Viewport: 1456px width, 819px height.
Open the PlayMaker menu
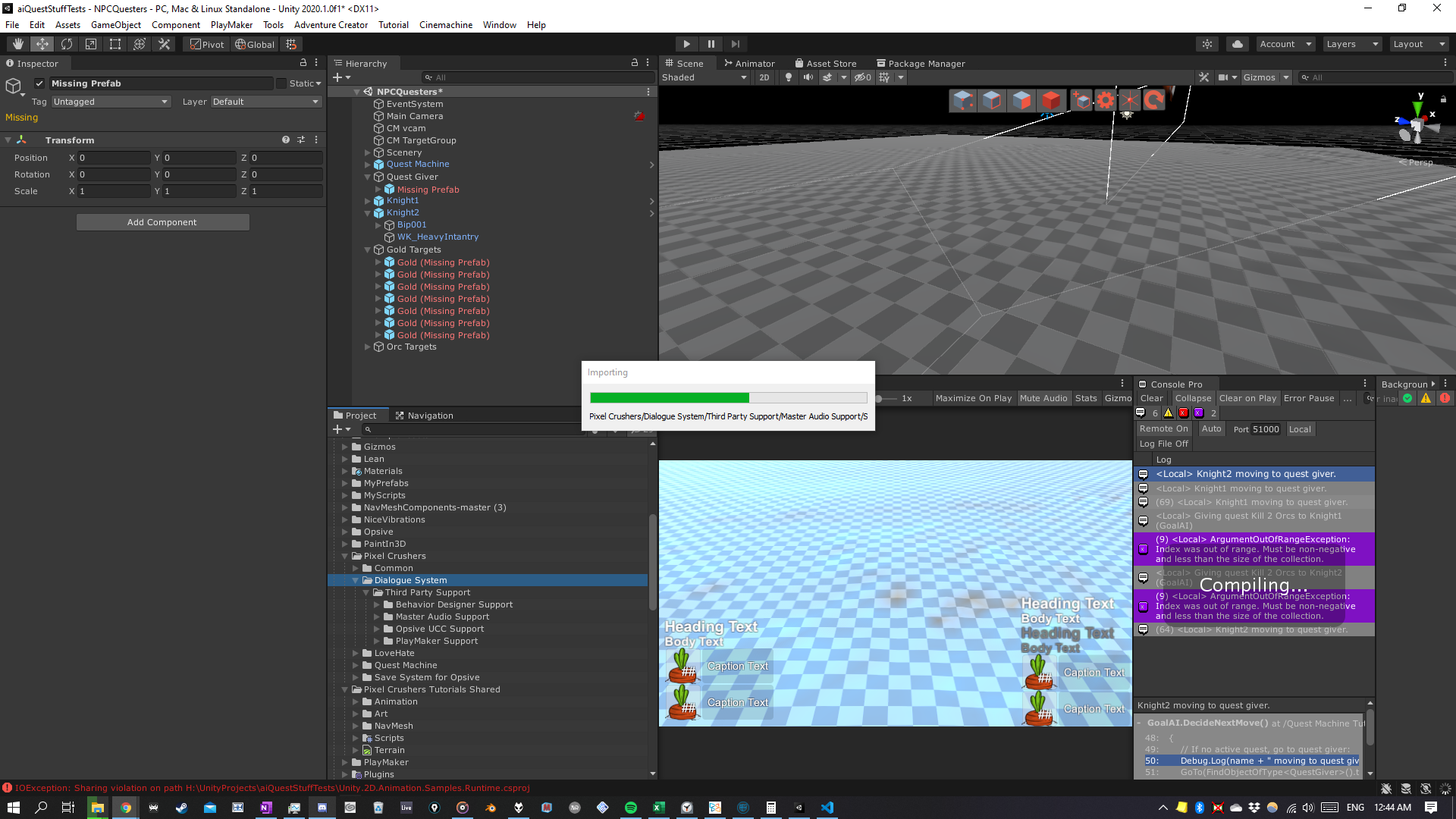231,24
